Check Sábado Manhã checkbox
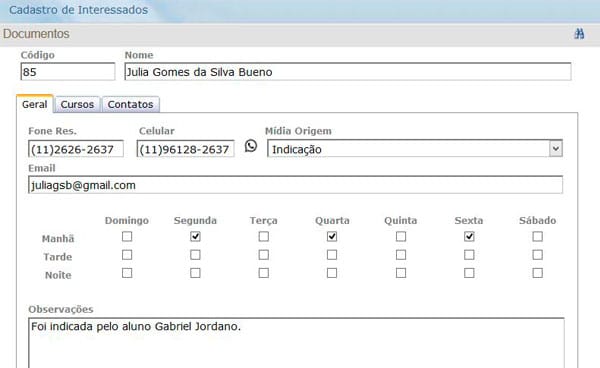 (538, 236)
